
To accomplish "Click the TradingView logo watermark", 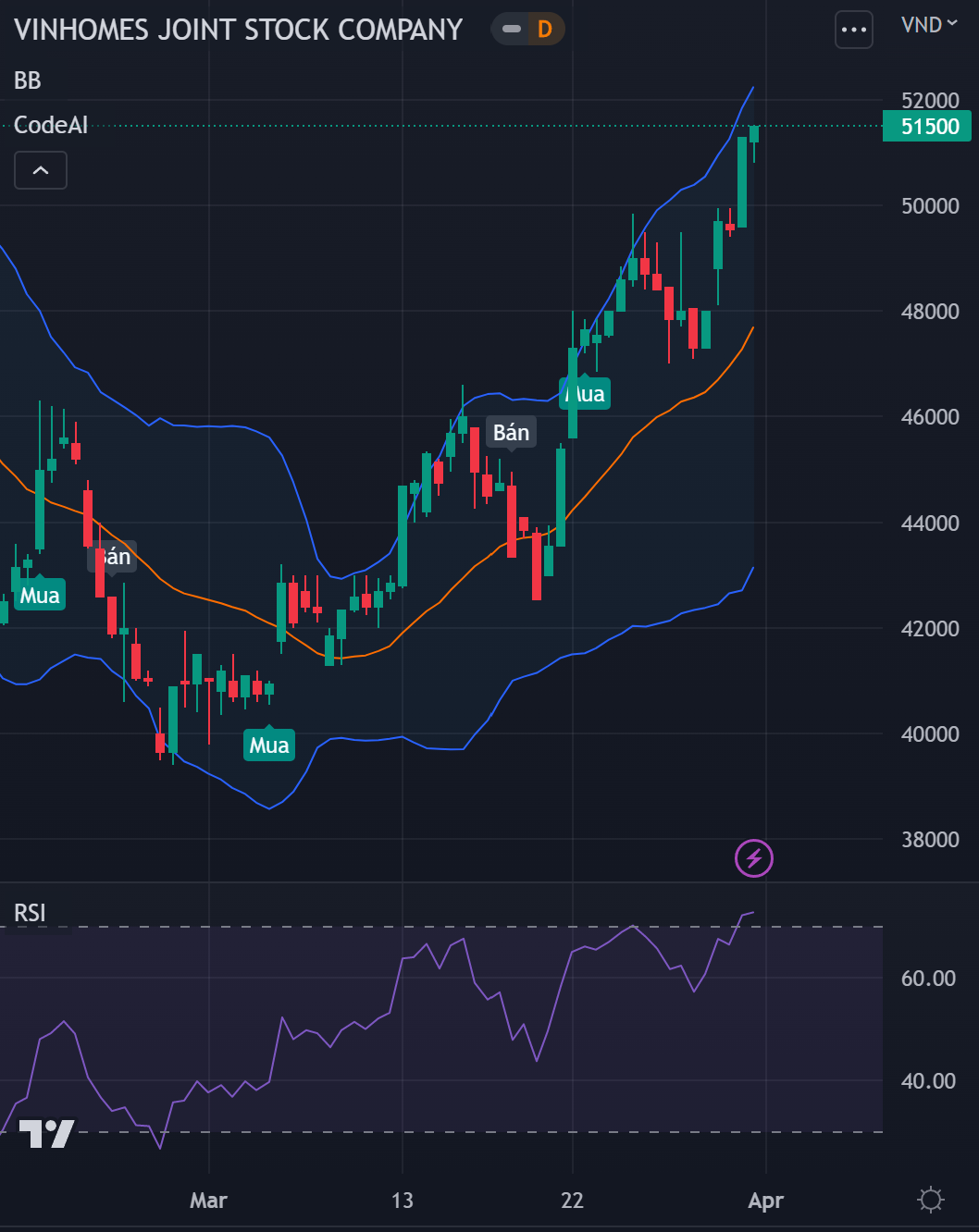I will 46,1133.
